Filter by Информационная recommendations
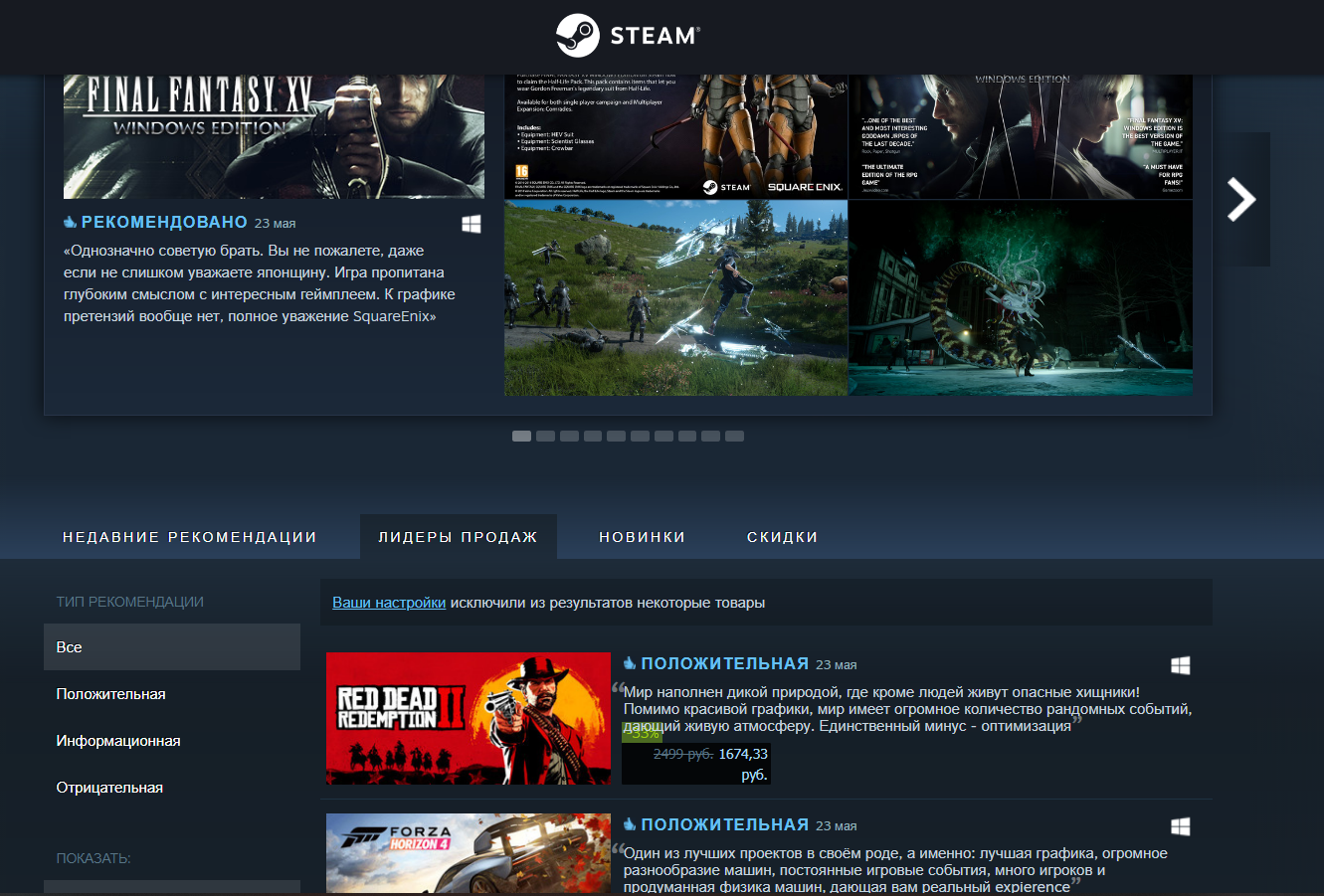Viewport: 1324px width, 896px height. point(172,741)
